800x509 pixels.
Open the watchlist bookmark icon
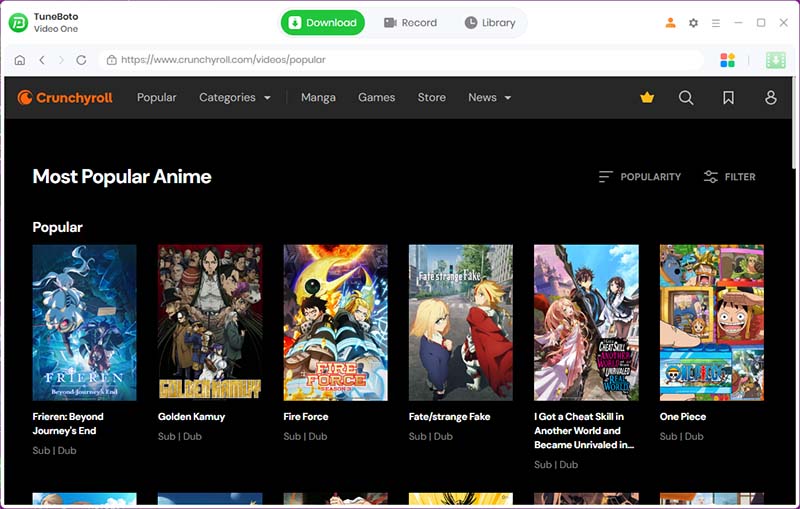click(x=729, y=97)
